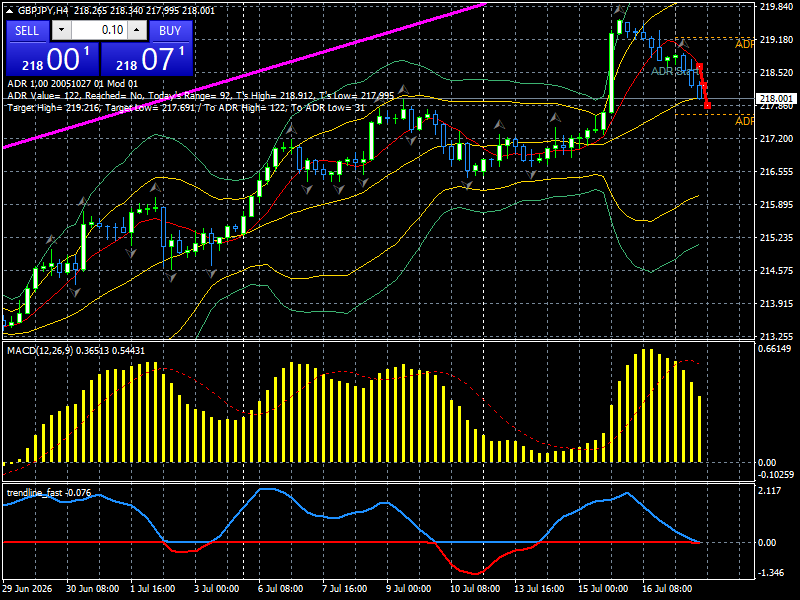Screen dimensions: 800x600
Task: Select the red trendline top anchor square
Action: pos(699,66)
